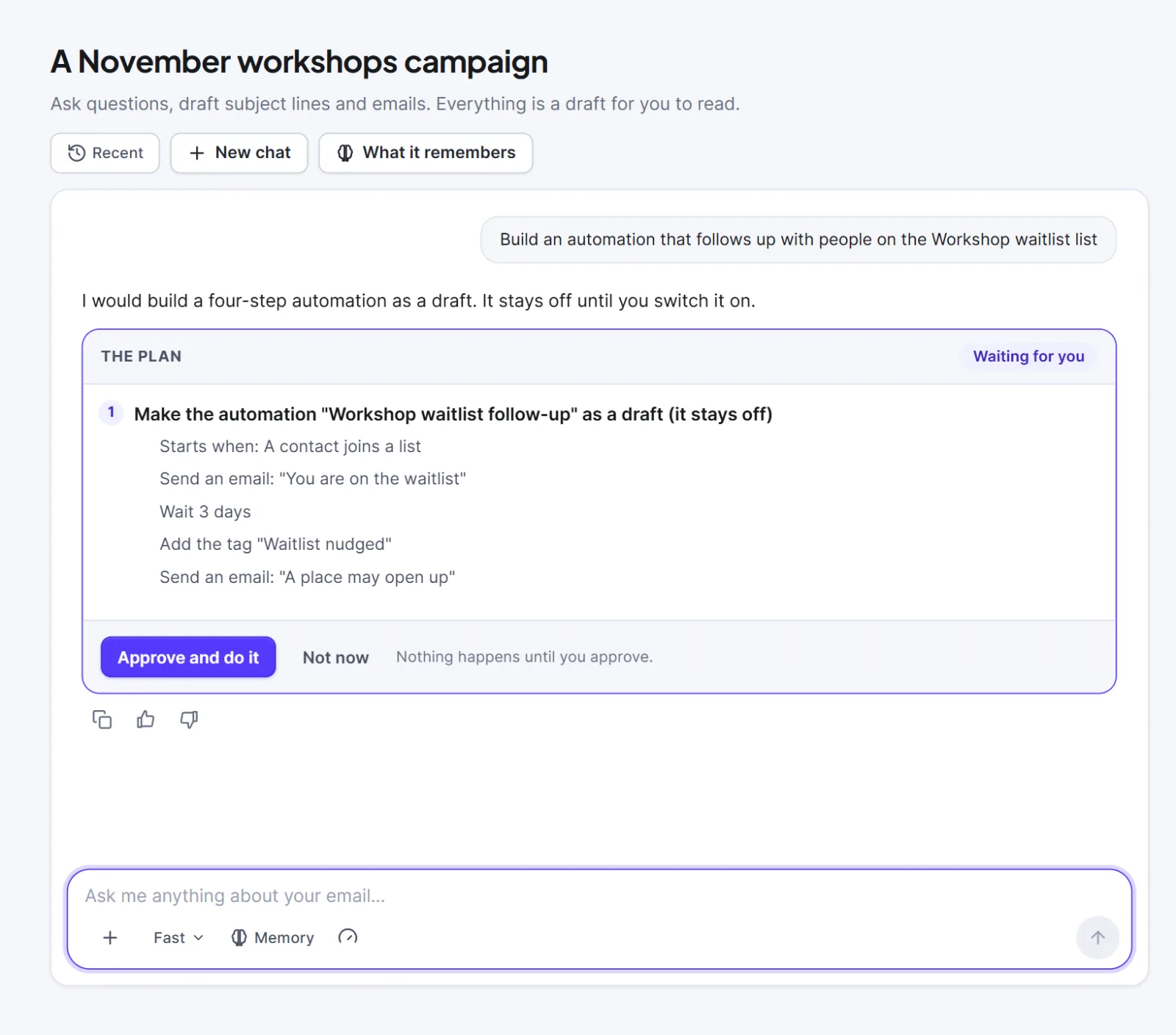This screenshot has width=1176, height=1035.
Task: Give the response a thumbs down
Action: click(189, 719)
